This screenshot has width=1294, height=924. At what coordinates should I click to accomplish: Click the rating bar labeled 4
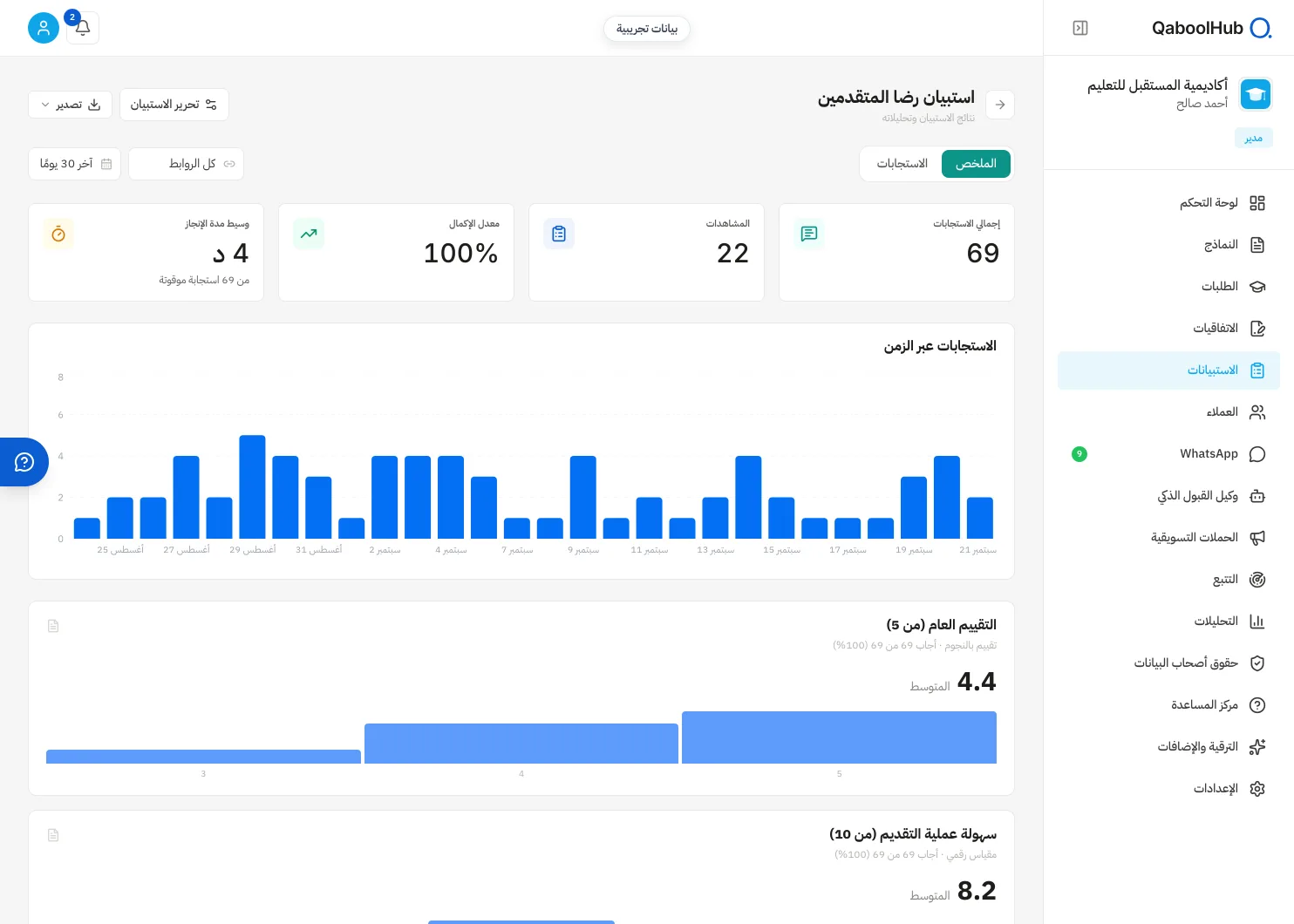coord(521,744)
